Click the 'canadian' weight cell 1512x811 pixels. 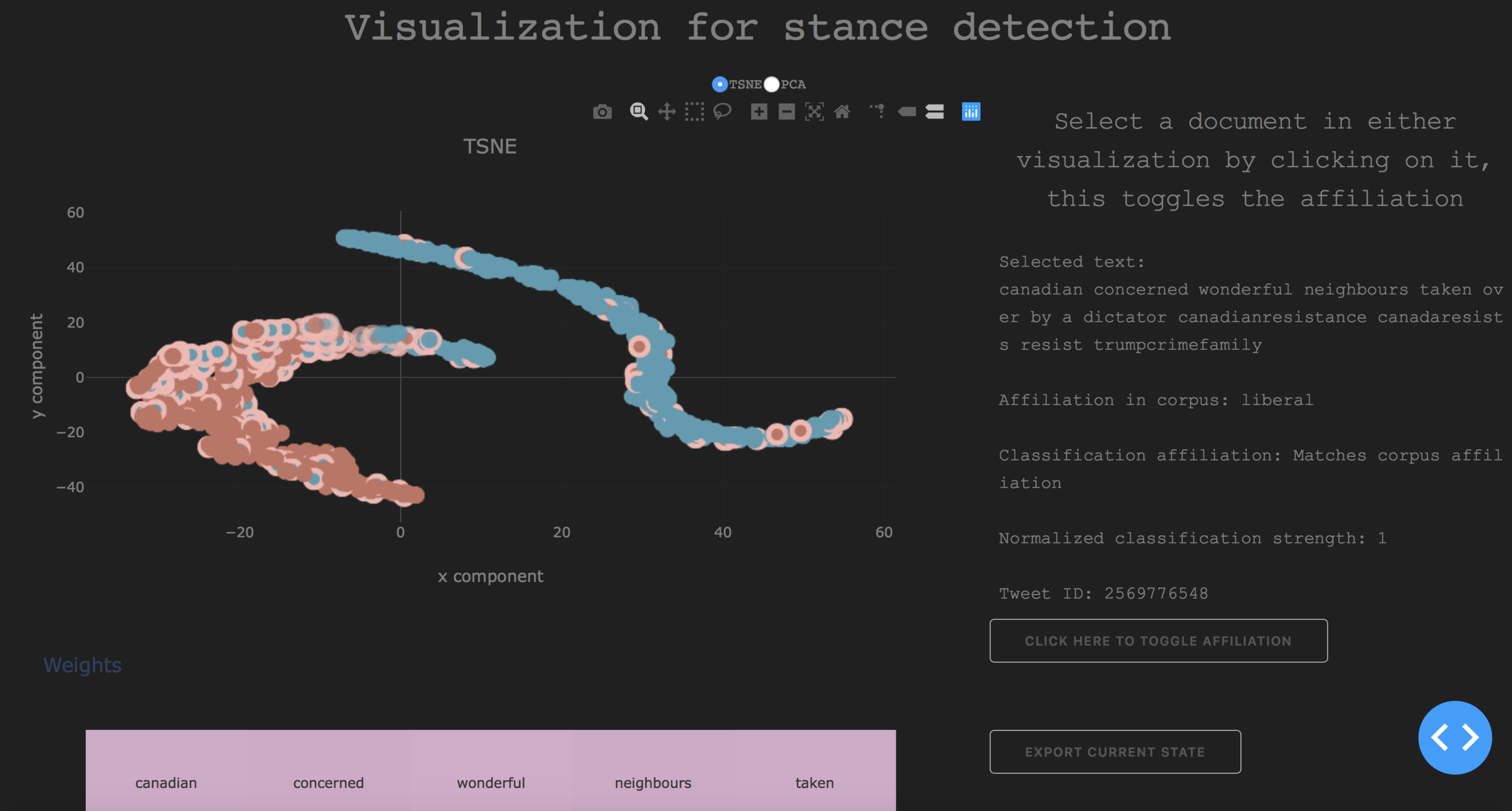click(x=166, y=783)
